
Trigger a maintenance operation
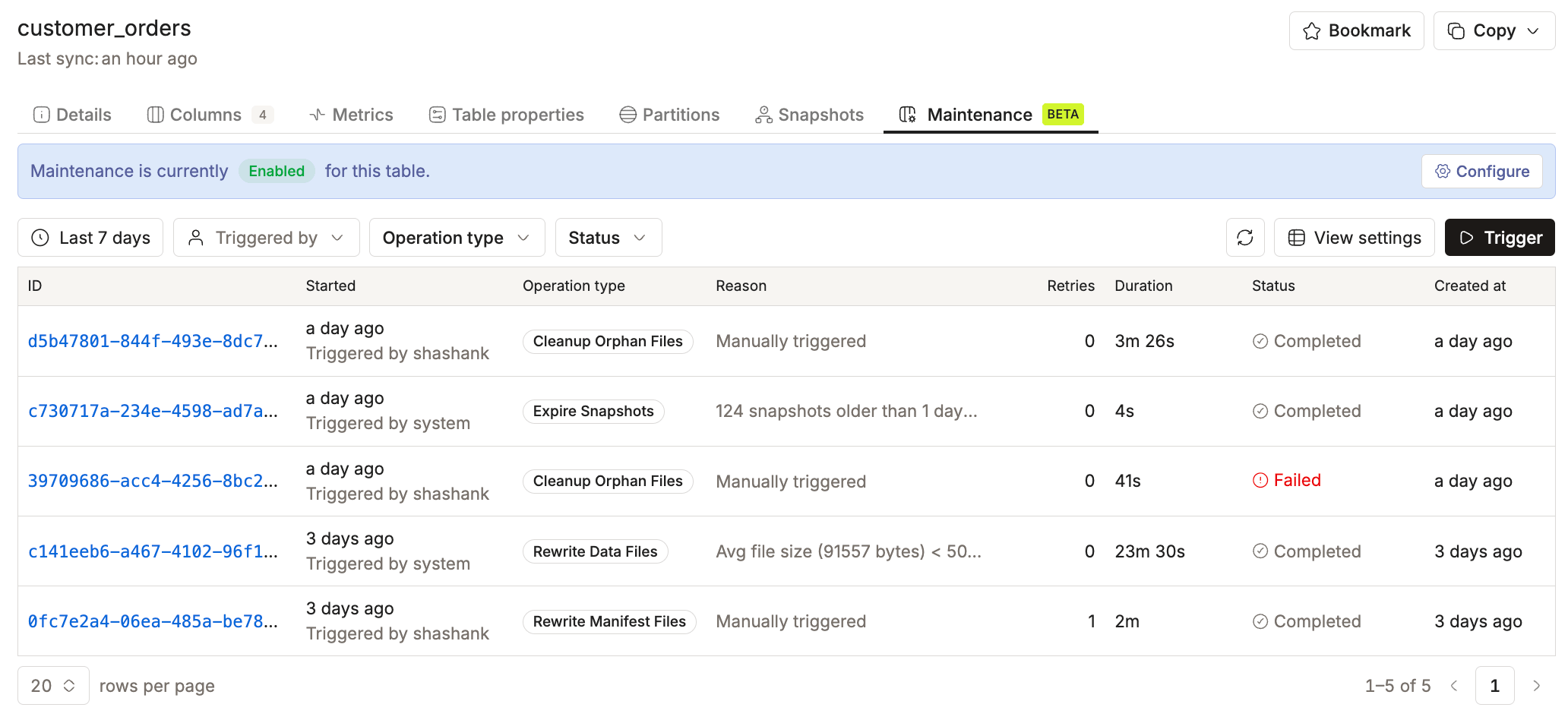(x=1500, y=238)
